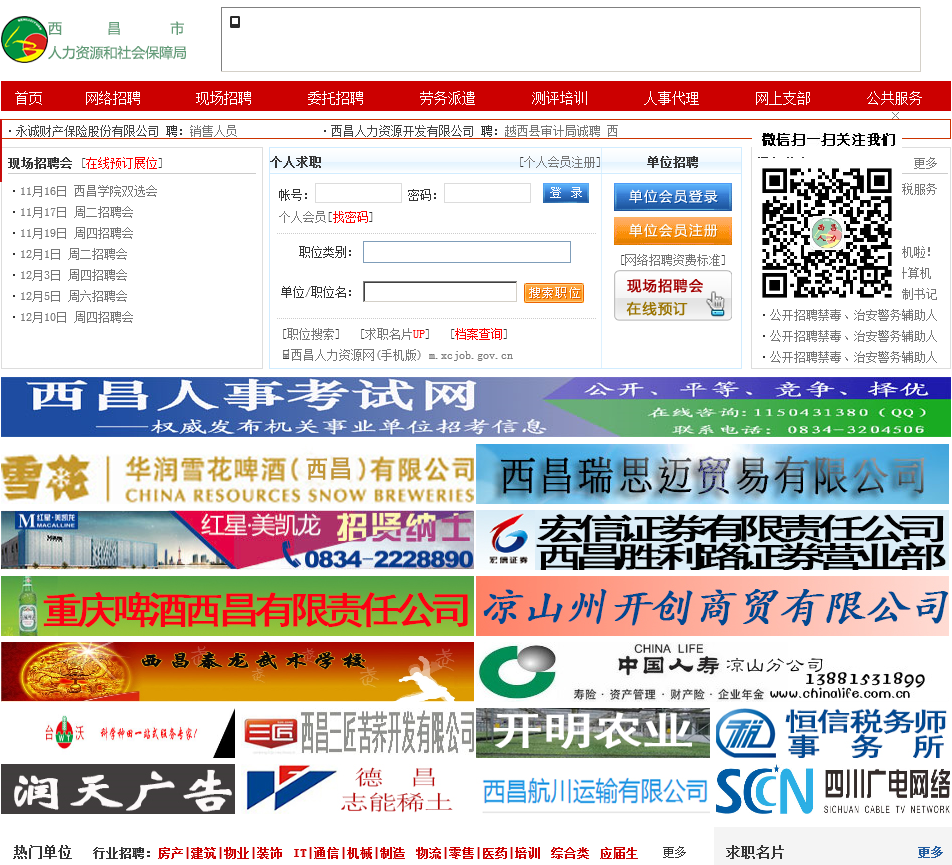
Task: Open the 永诚财产保险 scrolling job notice
Action: click(x=124, y=131)
